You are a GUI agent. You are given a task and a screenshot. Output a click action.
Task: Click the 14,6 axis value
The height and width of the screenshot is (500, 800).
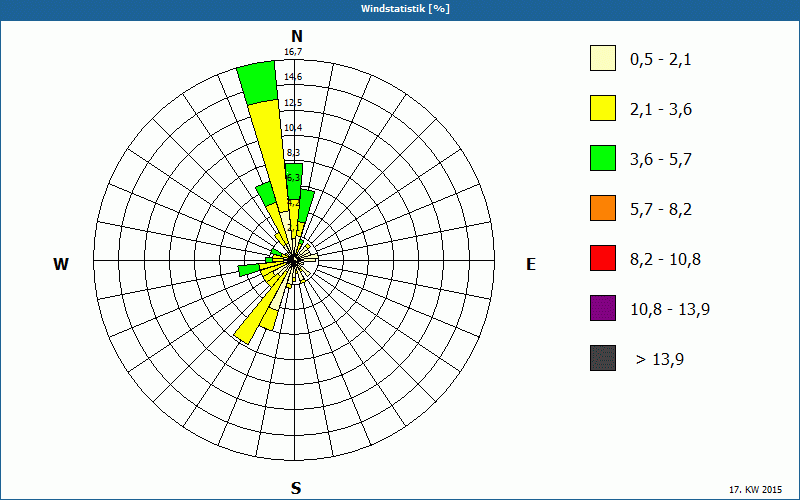pyautogui.click(x=293, y=77)
